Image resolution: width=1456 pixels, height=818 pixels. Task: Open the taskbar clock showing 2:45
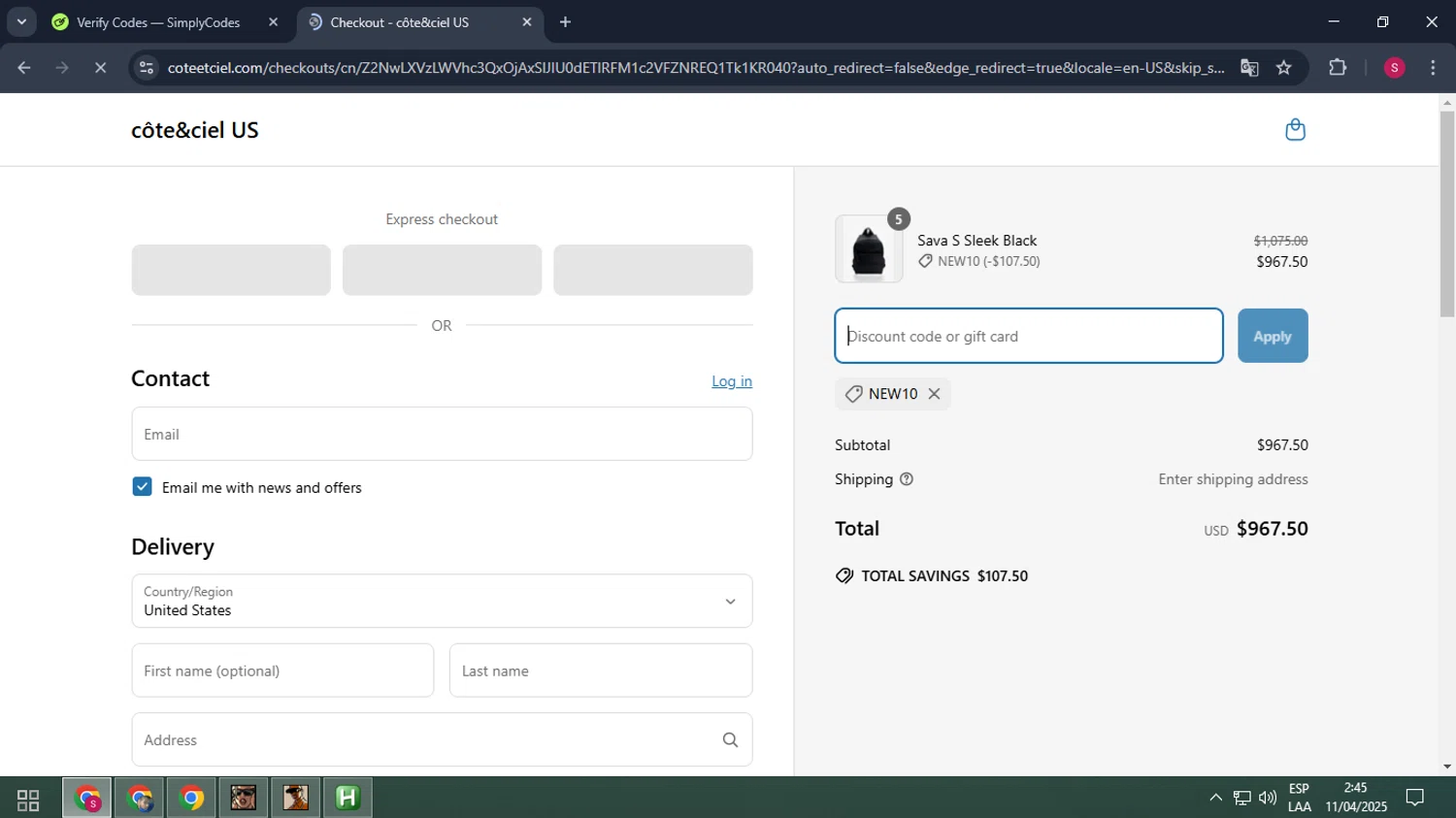click(1356, 798)
